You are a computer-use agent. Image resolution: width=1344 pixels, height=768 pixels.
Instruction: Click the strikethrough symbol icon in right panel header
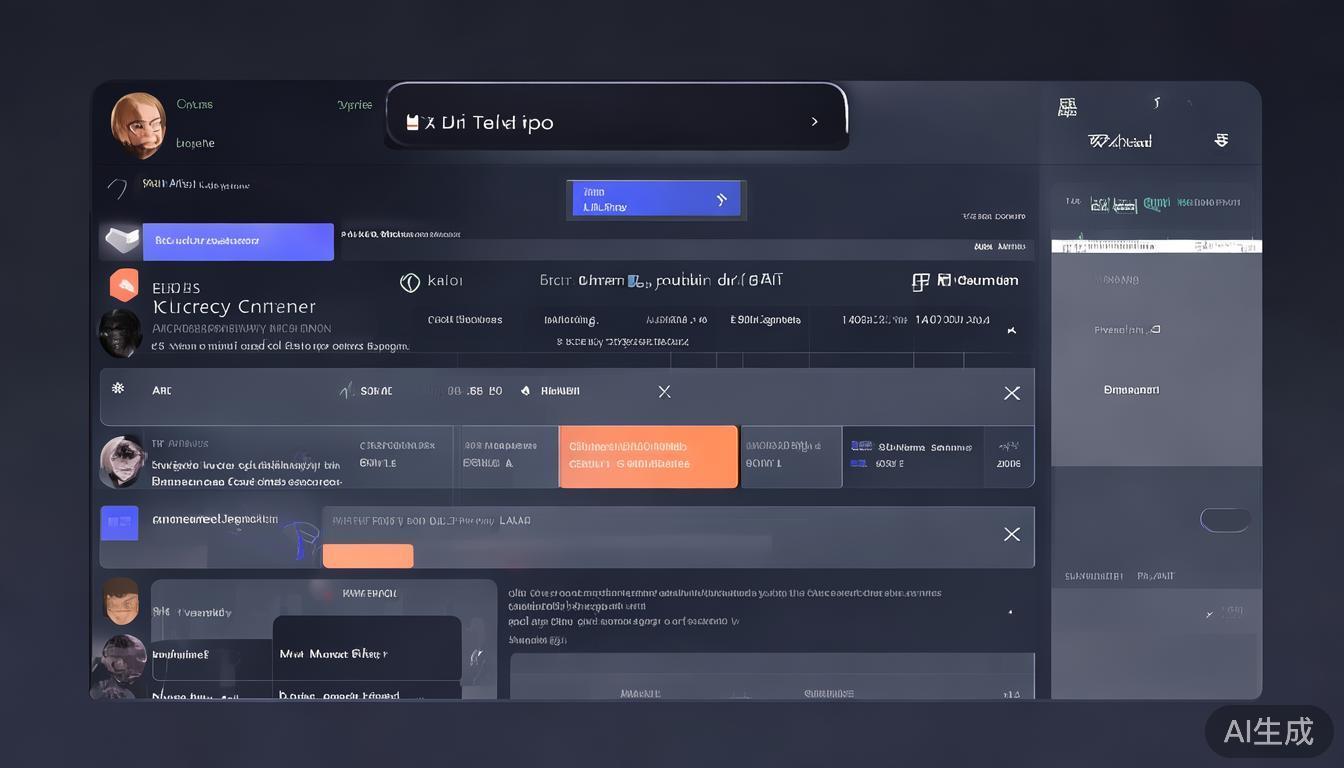point(1221,141)
